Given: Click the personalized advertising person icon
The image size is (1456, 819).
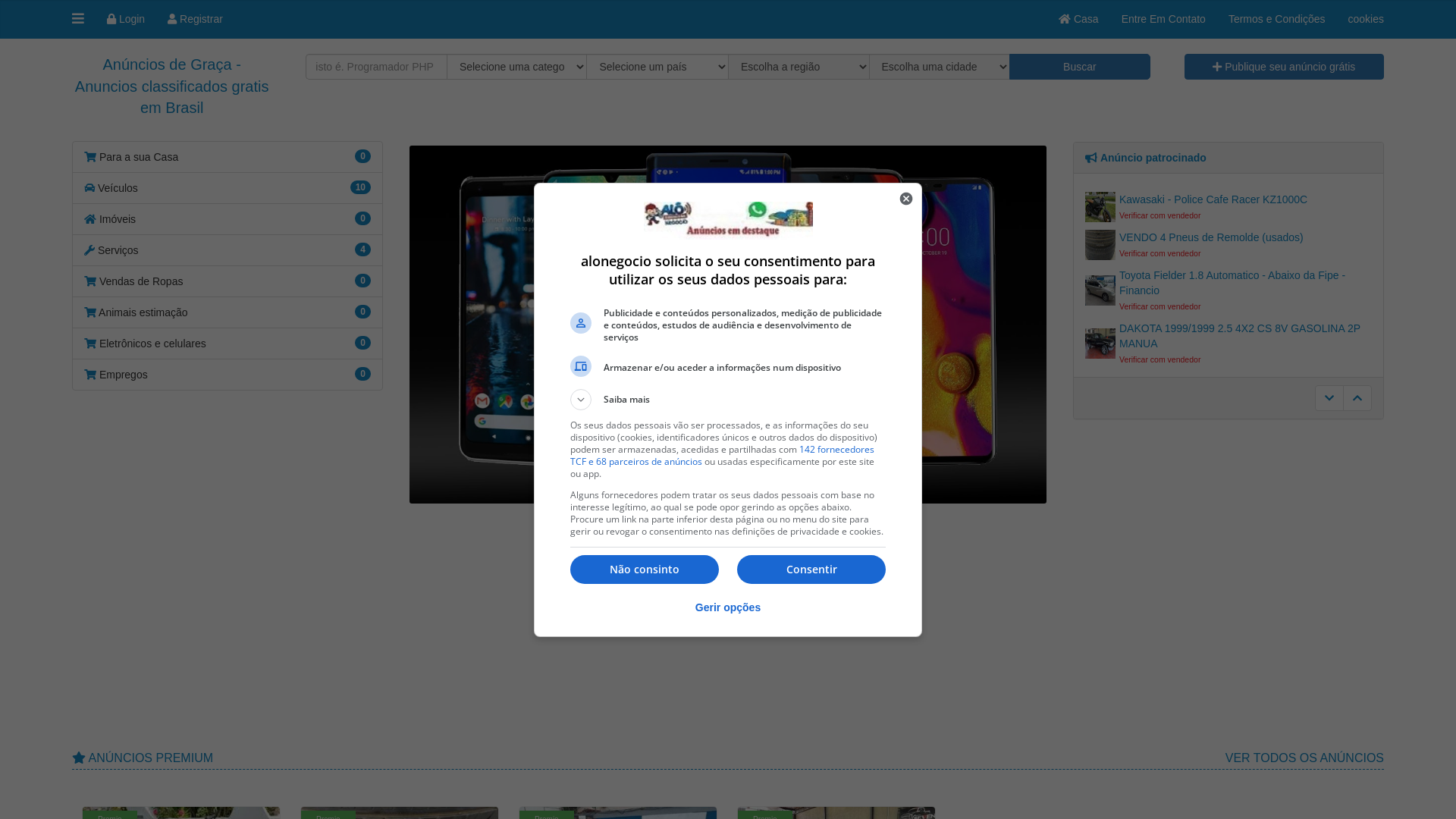Looking at the screenshot, I should point(581,323).
